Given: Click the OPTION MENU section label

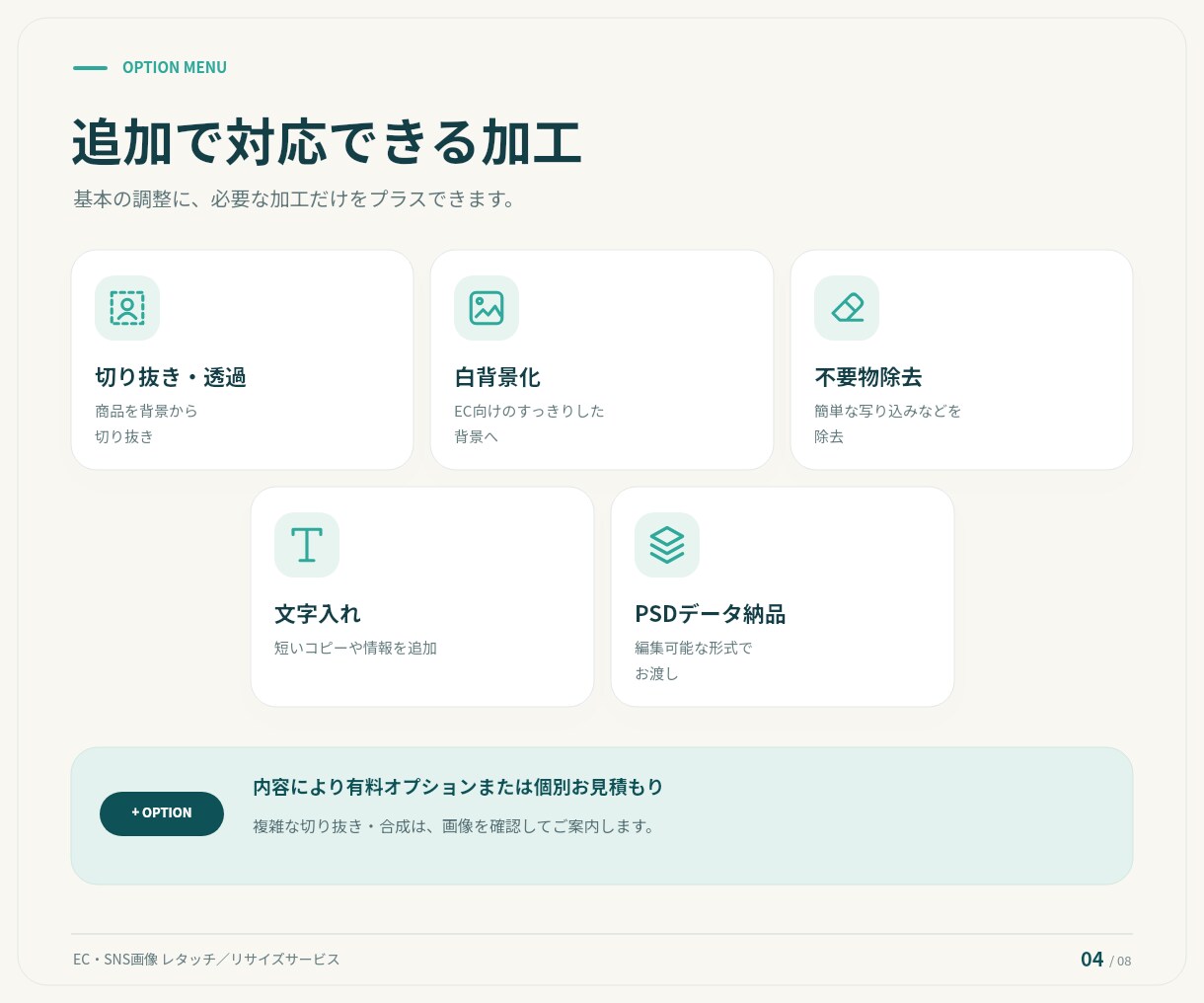Looking at the screenshot, I should [x=175, y=67].
